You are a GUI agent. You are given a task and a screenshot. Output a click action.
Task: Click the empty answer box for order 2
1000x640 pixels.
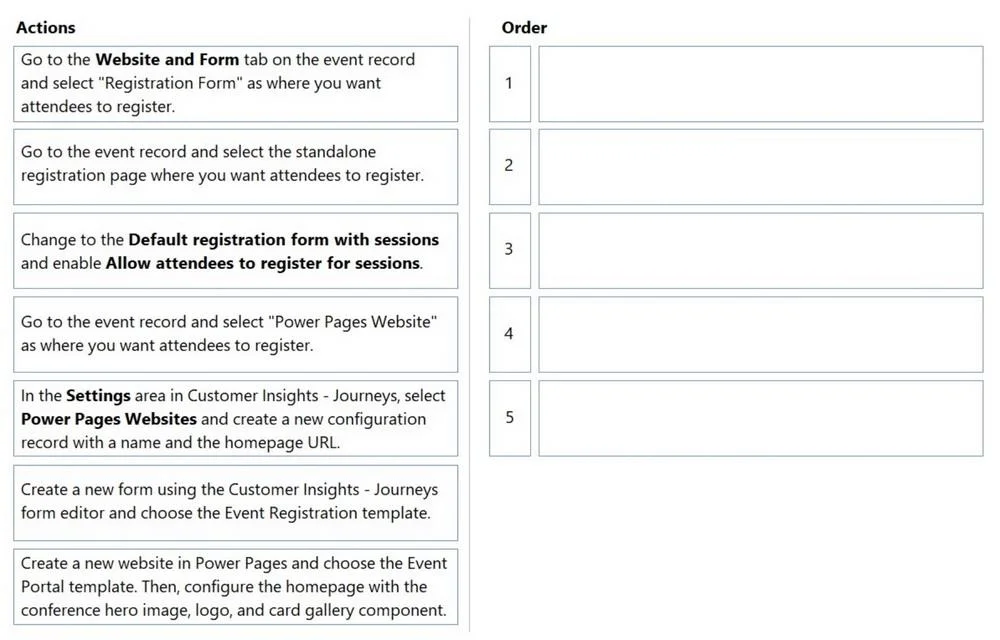click(x=761, y=167)
